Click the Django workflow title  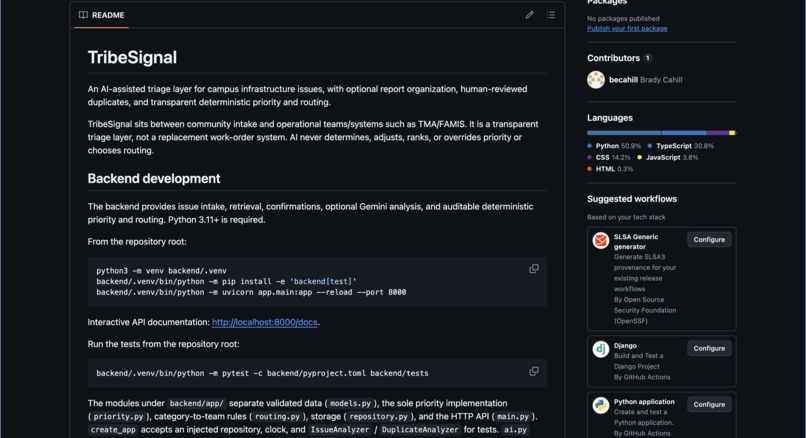[625, 345]
